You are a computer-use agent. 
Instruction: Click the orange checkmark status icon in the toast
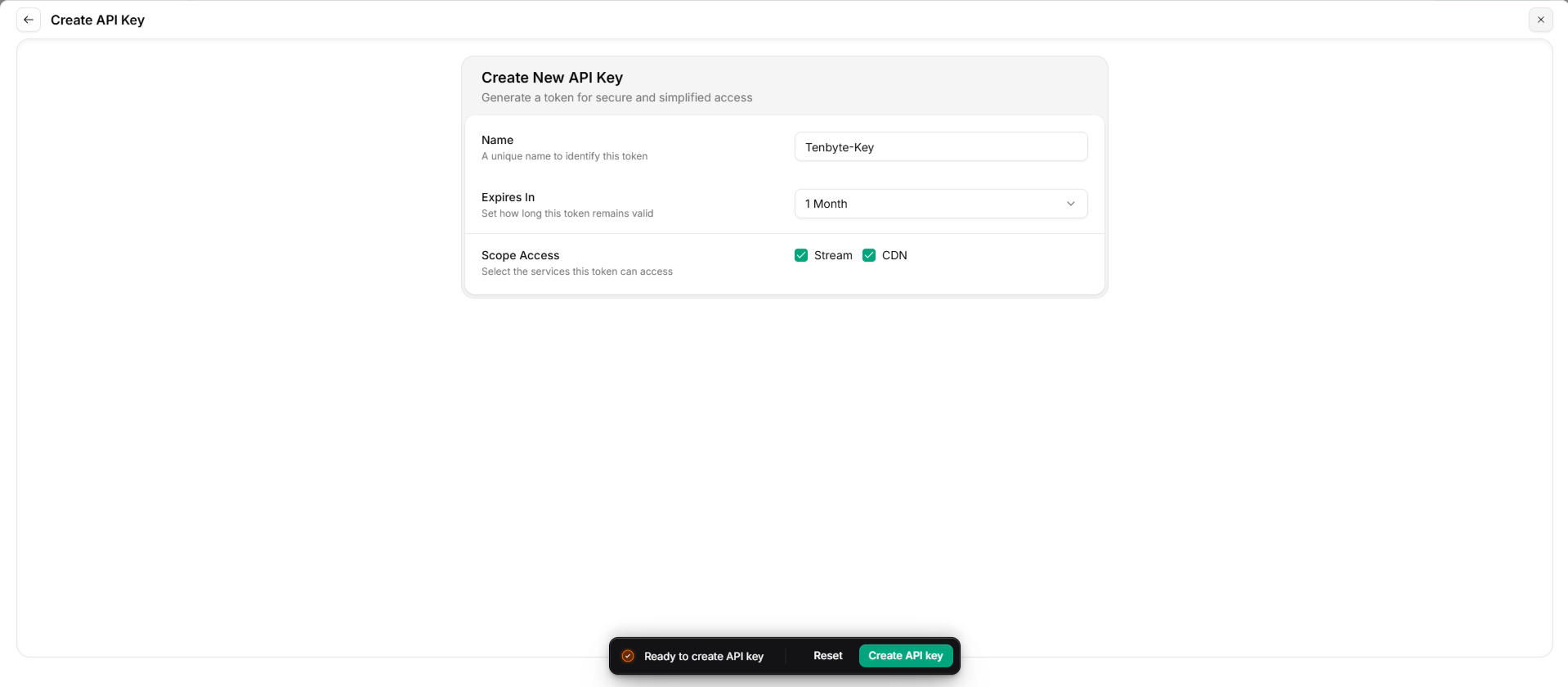pos(628,656)
